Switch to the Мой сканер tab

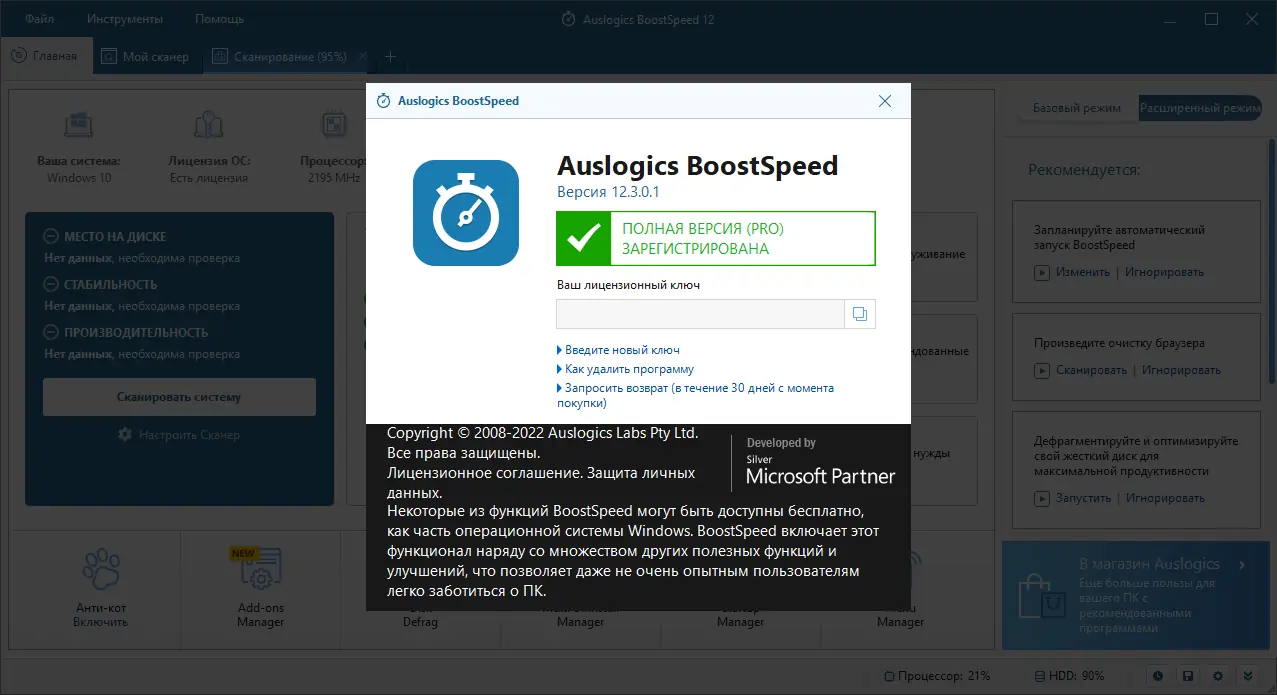(147, 56)
